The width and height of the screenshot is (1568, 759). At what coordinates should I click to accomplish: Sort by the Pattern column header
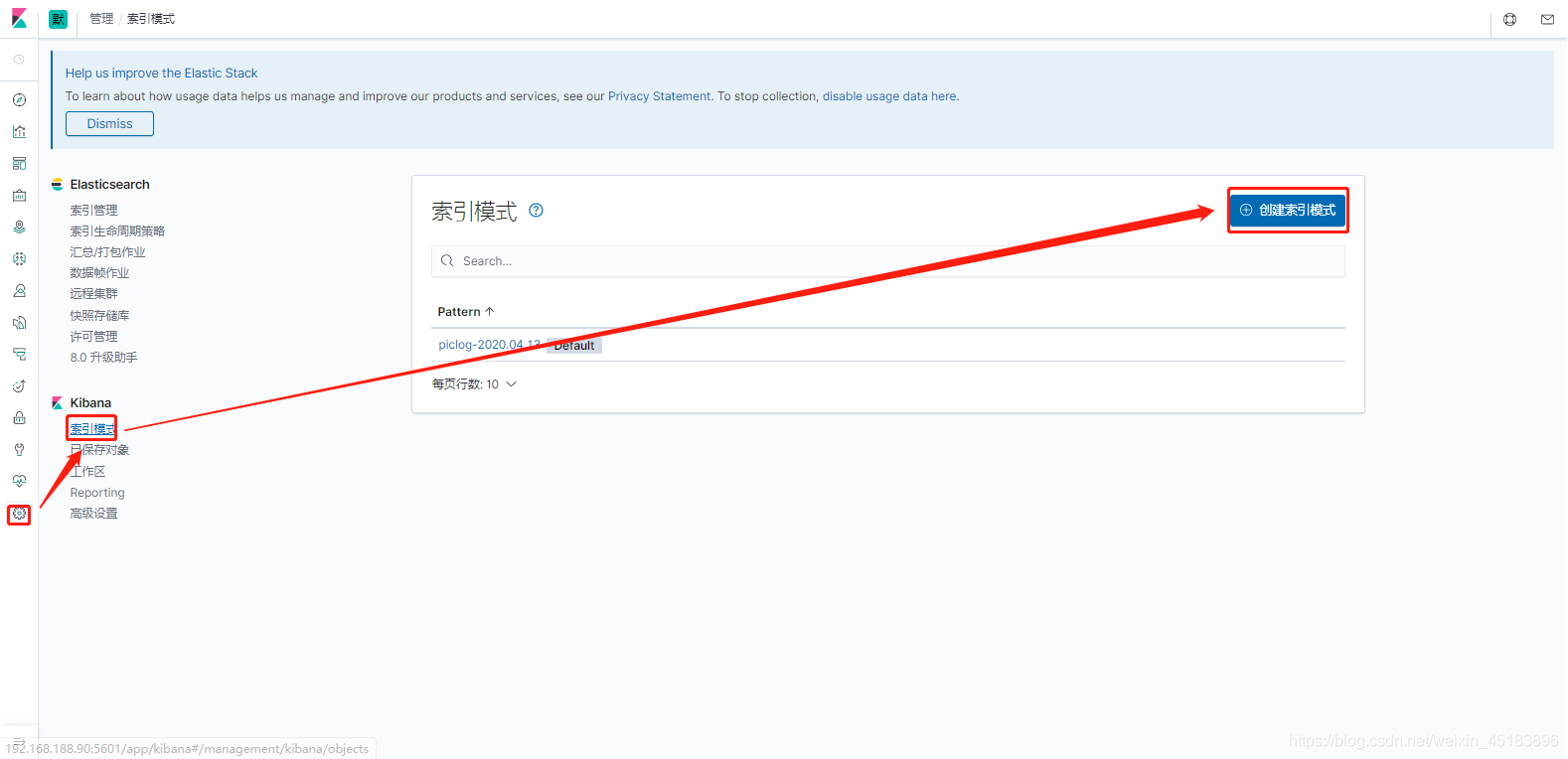click(466, 312)
